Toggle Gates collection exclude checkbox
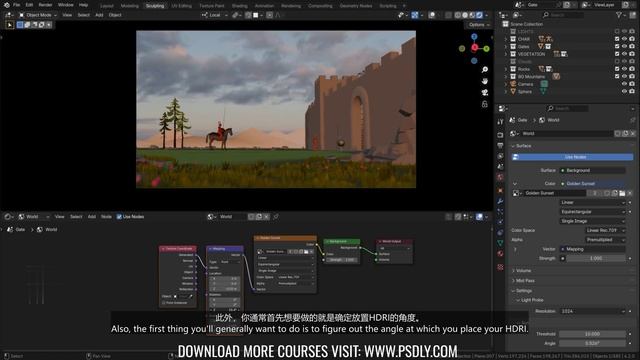Screen dimensions: 640x360 tap(617, 47)
